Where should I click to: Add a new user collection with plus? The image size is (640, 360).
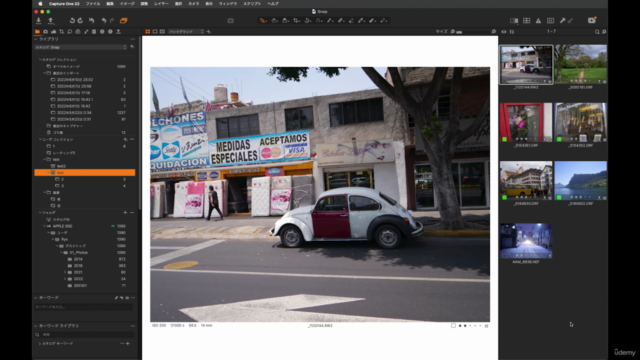pos(125,140)
